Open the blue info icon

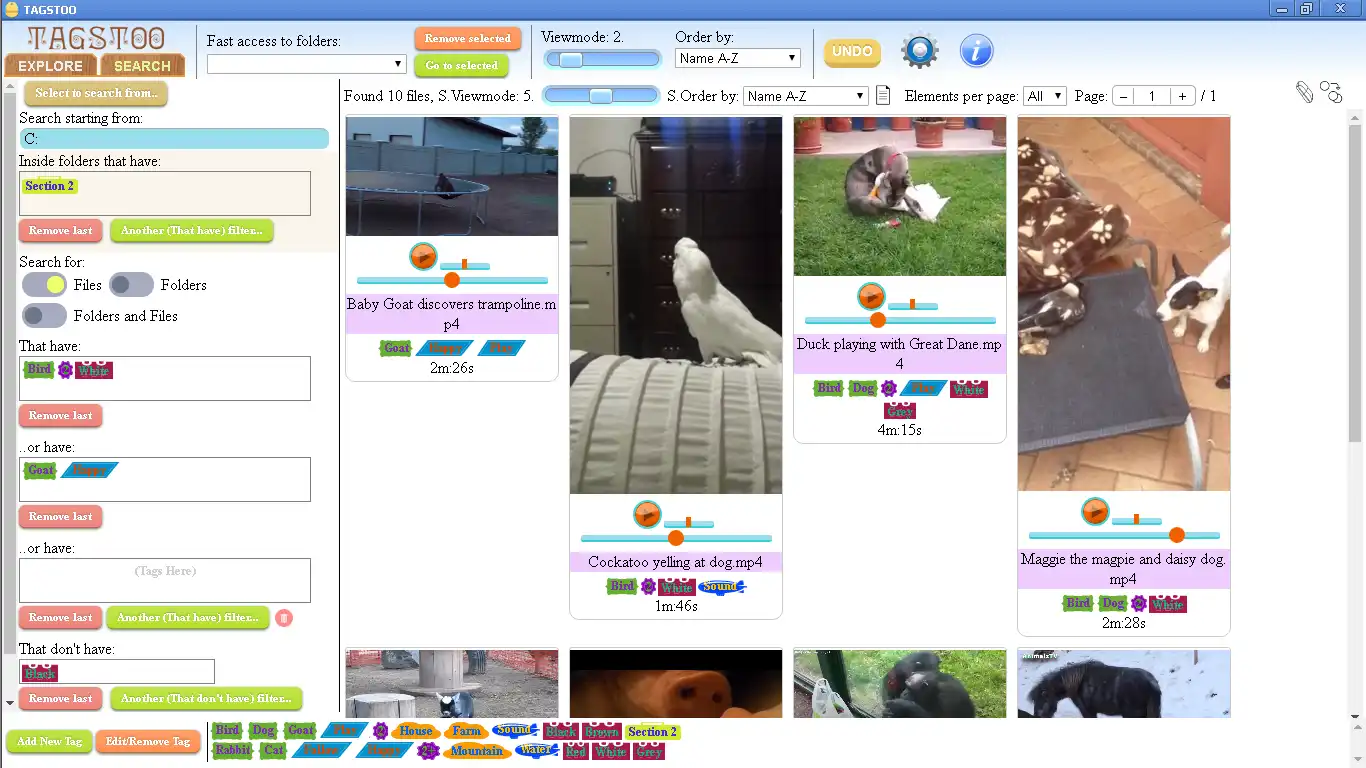976,50
